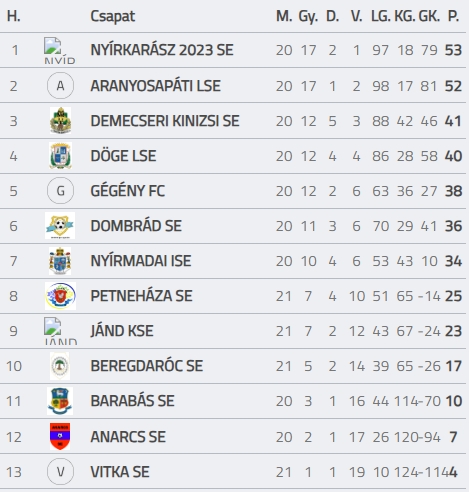Screen dimensions: 469x492
Task: Click the Vitka SE letter V badge
Action: tap(60, 472)
